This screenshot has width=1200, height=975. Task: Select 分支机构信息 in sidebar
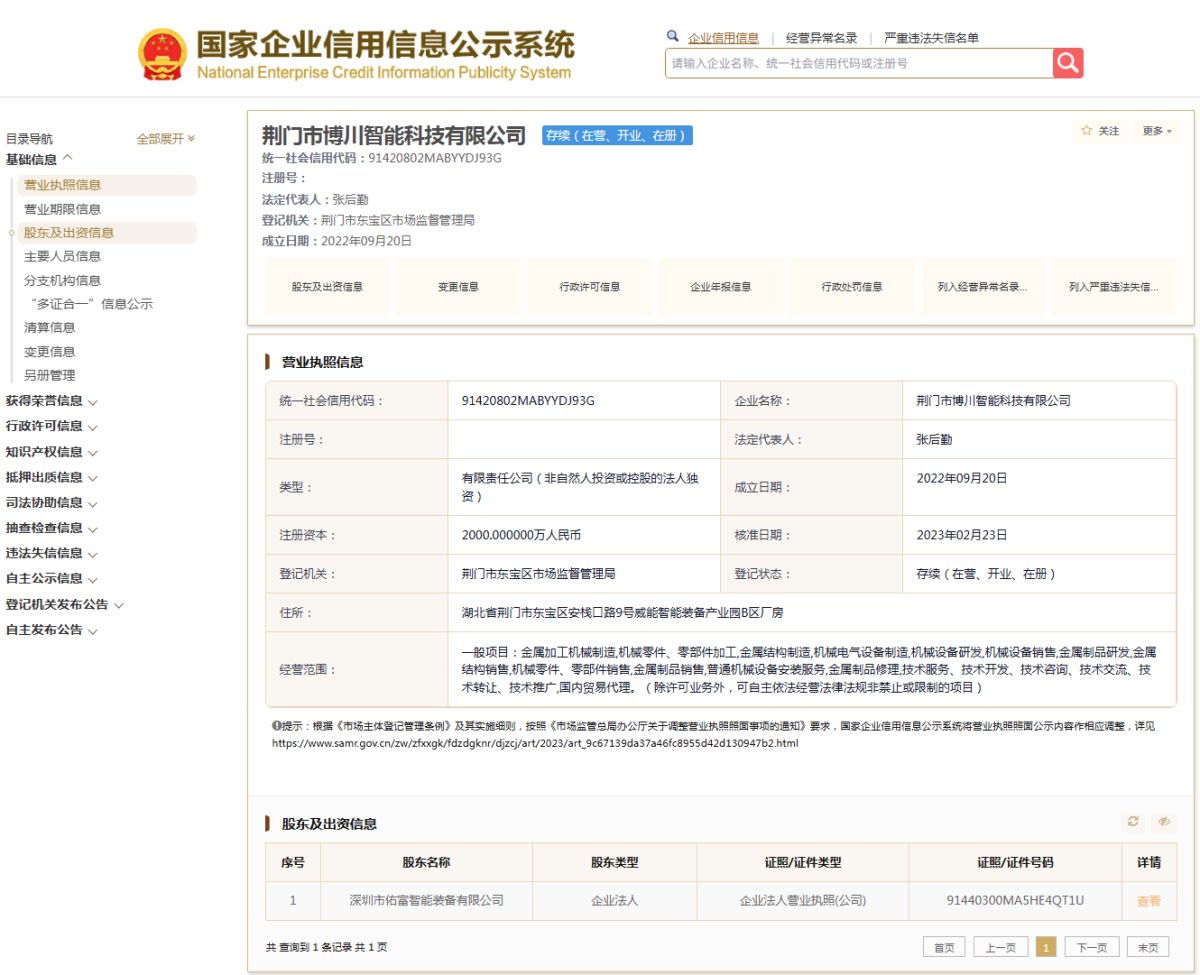click(x=63, y=281)
